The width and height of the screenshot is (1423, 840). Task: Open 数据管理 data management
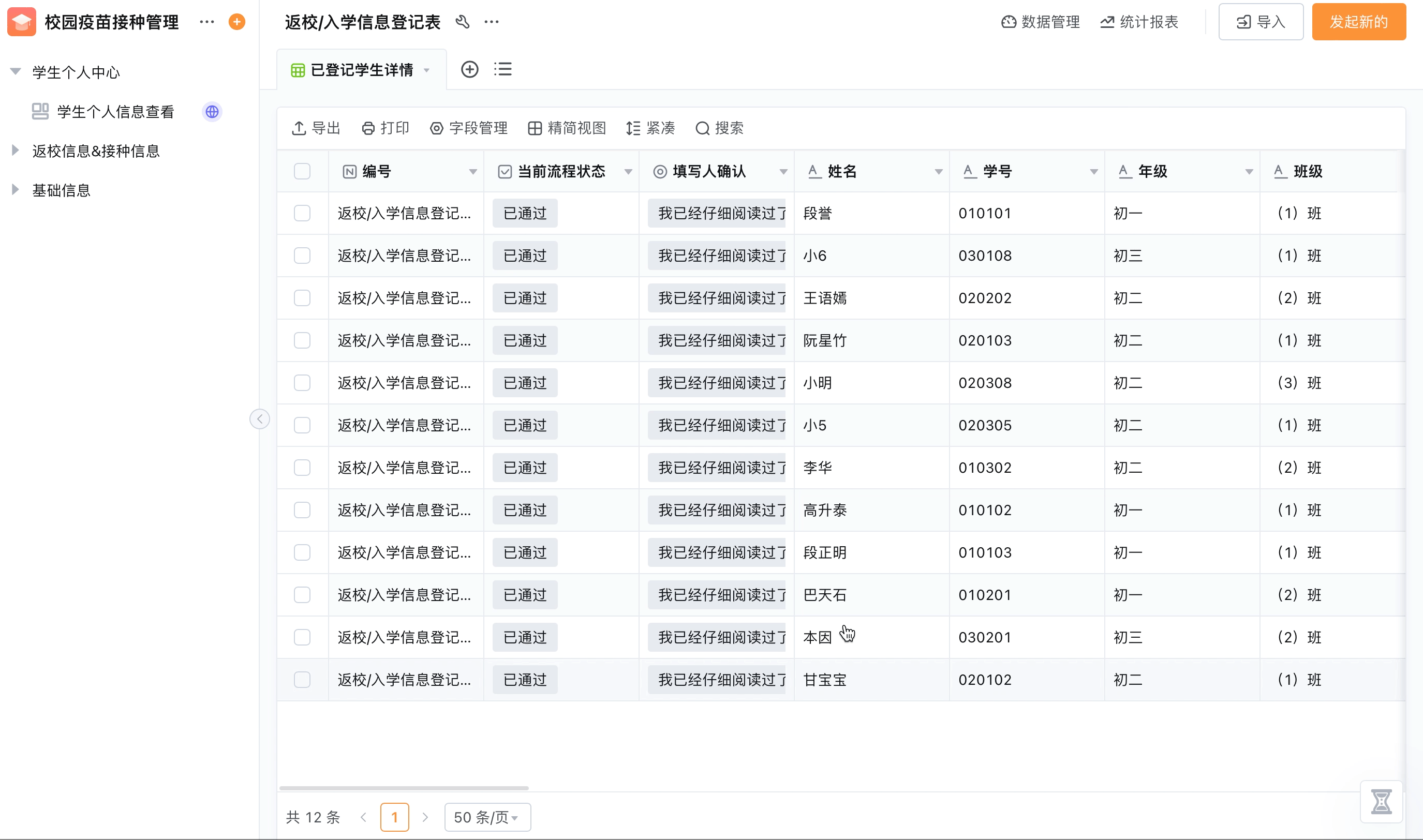[x=1040, y=22]
